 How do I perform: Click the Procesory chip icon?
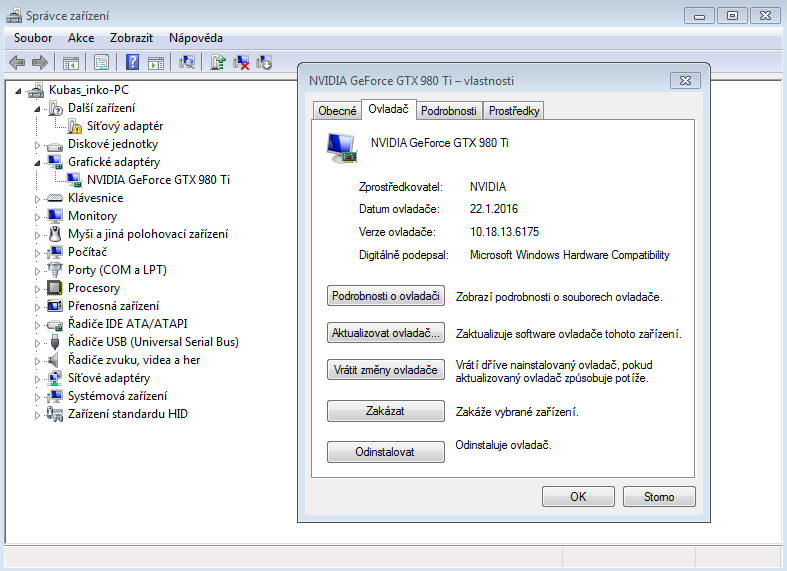55,288
